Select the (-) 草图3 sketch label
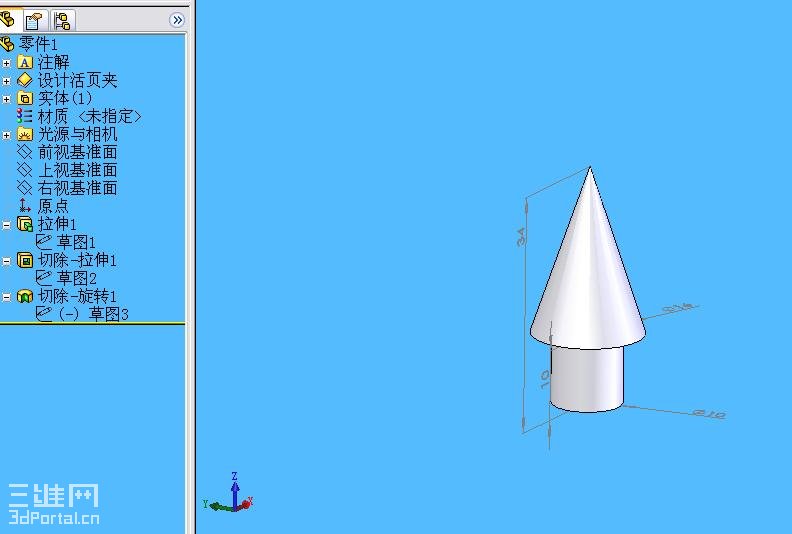The width and height of the screenshot is (792, 534). point(93,314)
